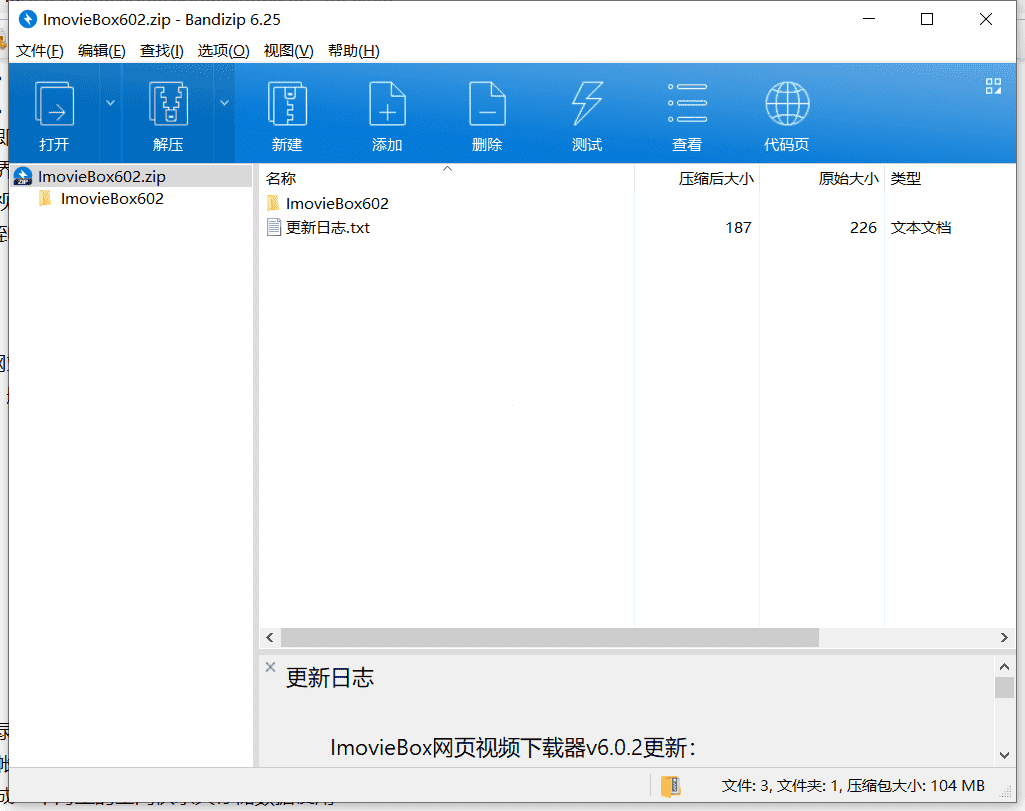Click the Bandizip title bar app icon
This screenshot has width=1025, height=811.
click(27, 19)
